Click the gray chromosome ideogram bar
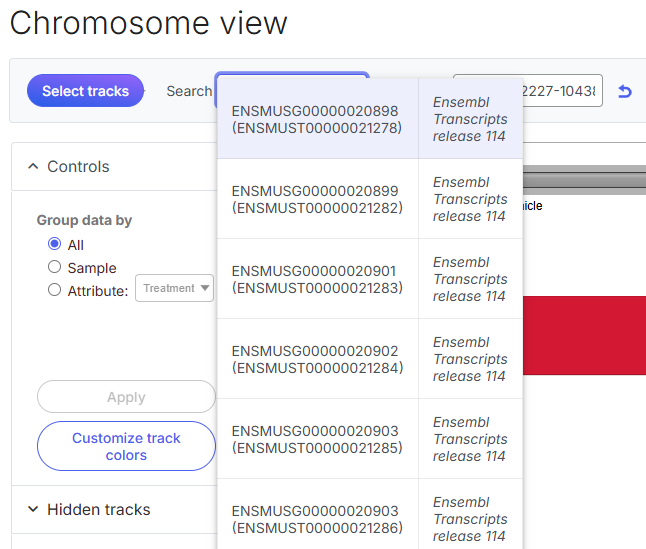The width and height of the screenshot is (646, 549). coord(584,179)
